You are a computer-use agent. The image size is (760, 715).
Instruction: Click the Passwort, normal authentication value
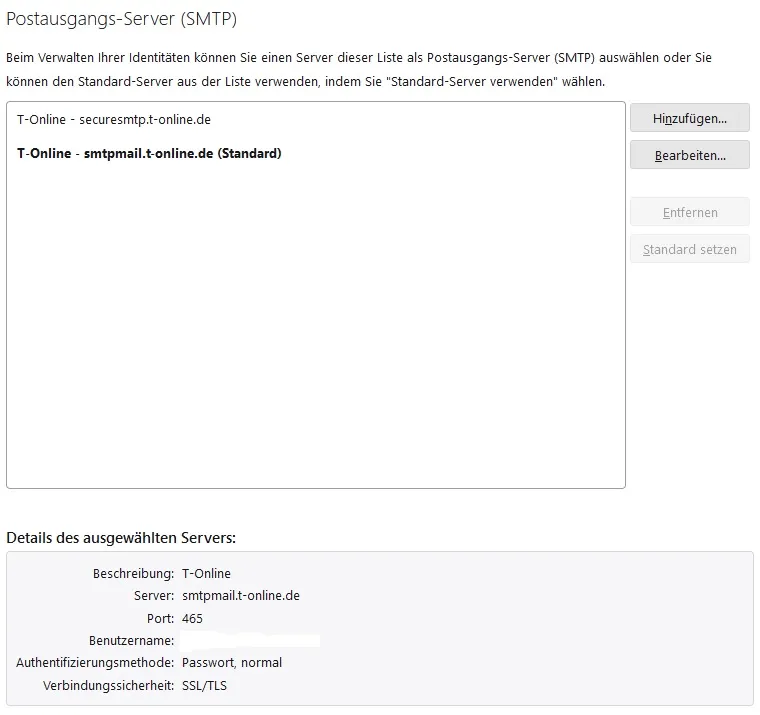232,663
